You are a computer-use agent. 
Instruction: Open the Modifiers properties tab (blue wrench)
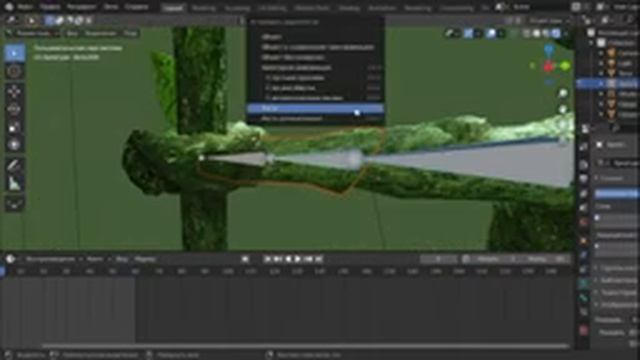[x=584, y=255]
